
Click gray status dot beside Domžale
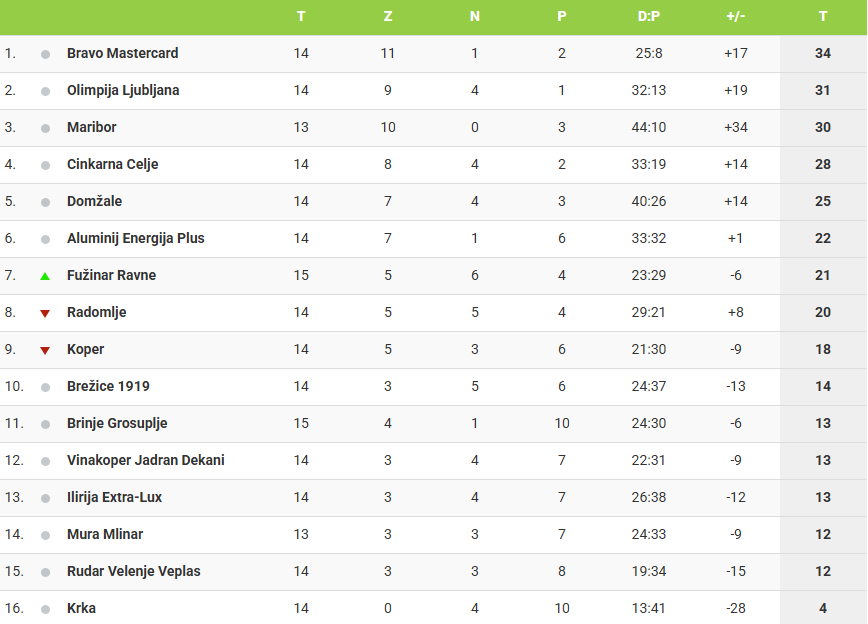coord(45,202)
